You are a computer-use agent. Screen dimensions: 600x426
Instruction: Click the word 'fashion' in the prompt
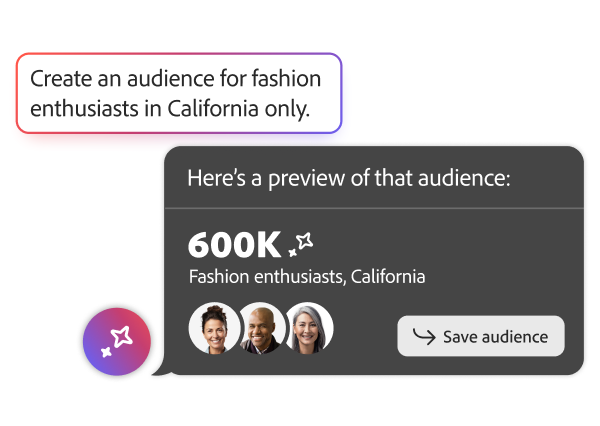point(286,78)
